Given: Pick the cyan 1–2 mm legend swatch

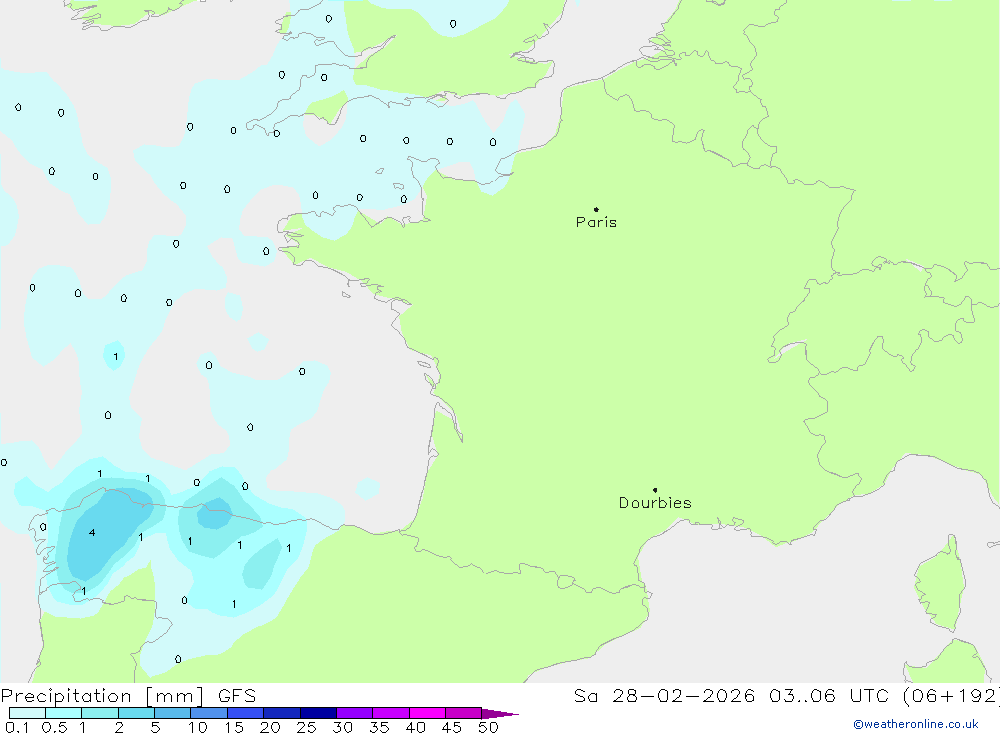Looking at the screenshot, I should pyautogui.click(x=99, y=713).
